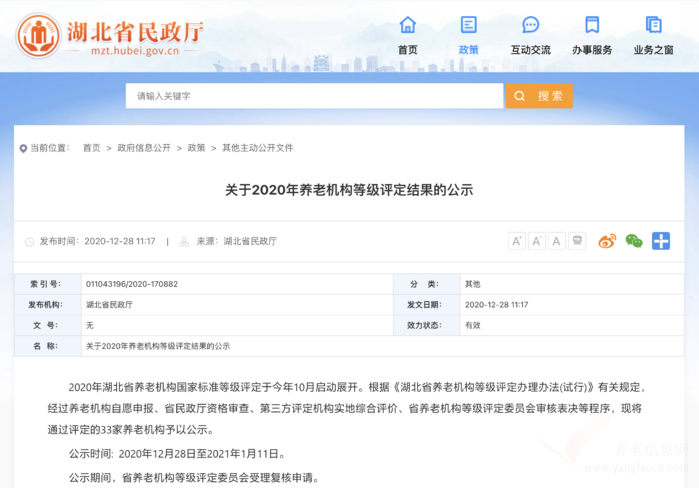Share the article to Weibo

click(x=607, y=241)
